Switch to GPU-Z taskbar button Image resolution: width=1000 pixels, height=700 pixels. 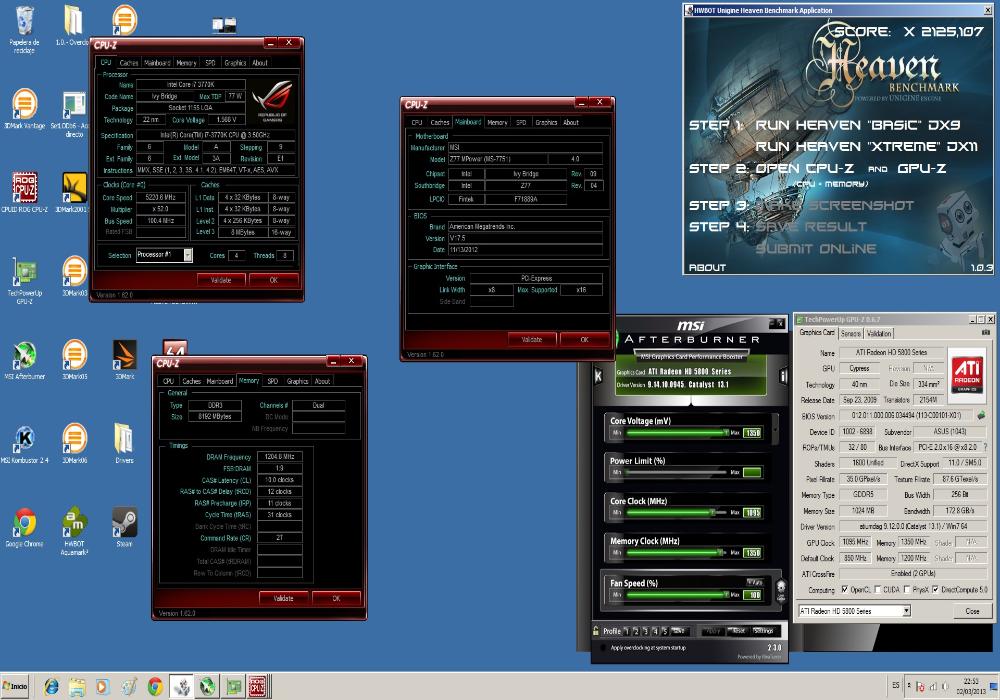[x=233, y=687]
